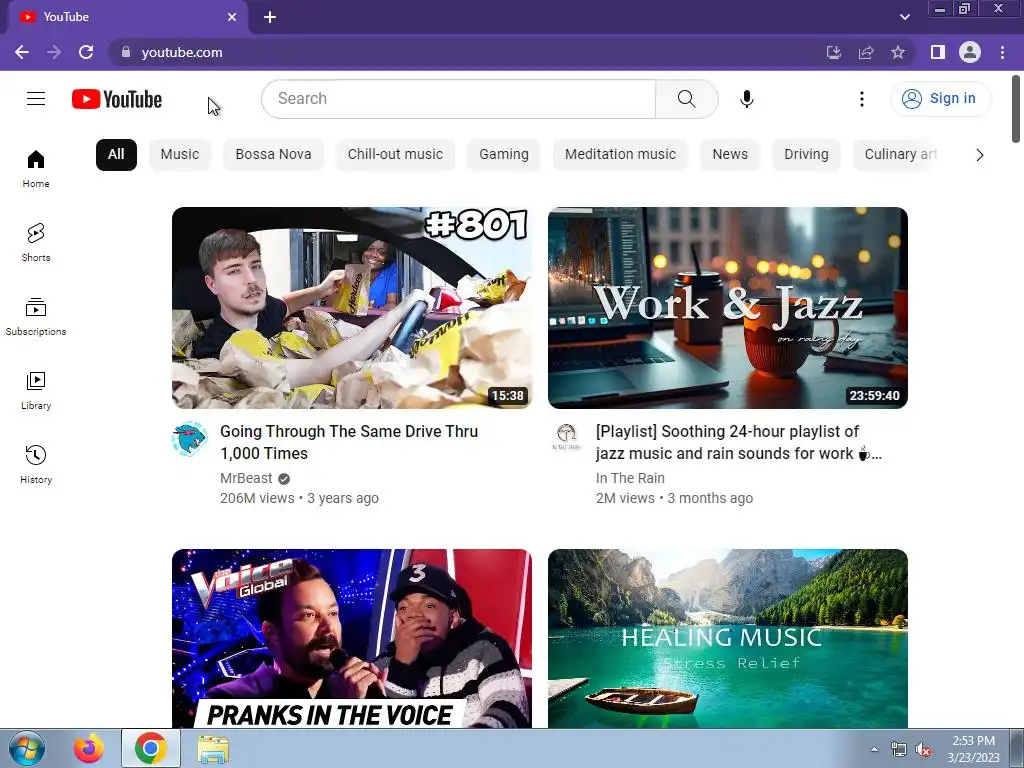Open Chrome profile avatar
The image size is (1024, 768).
[x=970, y=52]
